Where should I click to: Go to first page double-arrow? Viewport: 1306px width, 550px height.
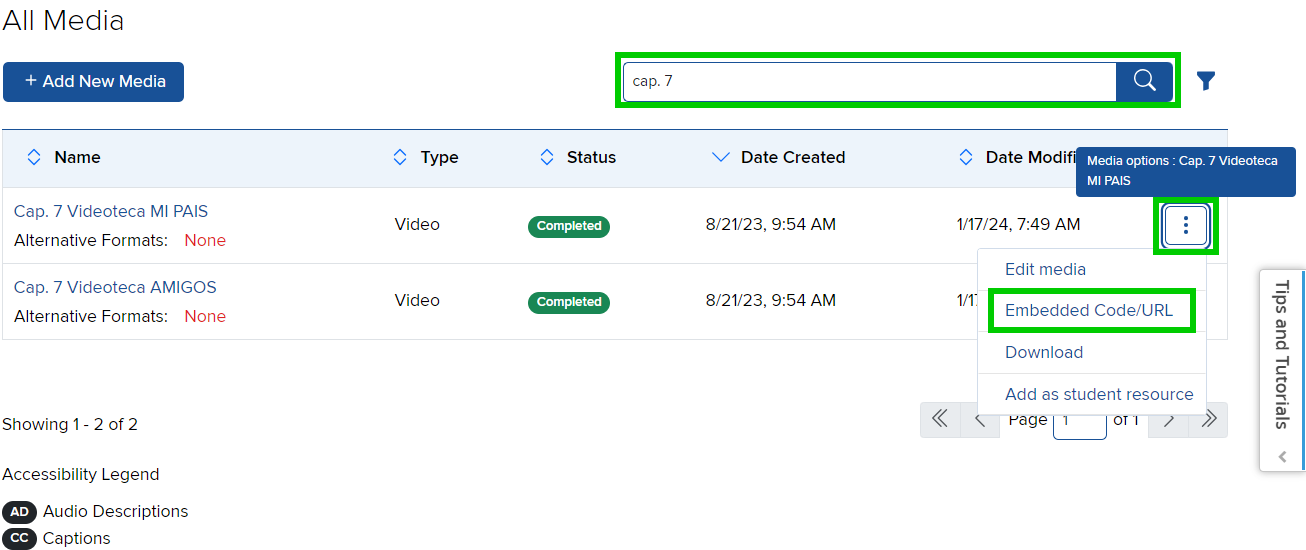point(939,420)
